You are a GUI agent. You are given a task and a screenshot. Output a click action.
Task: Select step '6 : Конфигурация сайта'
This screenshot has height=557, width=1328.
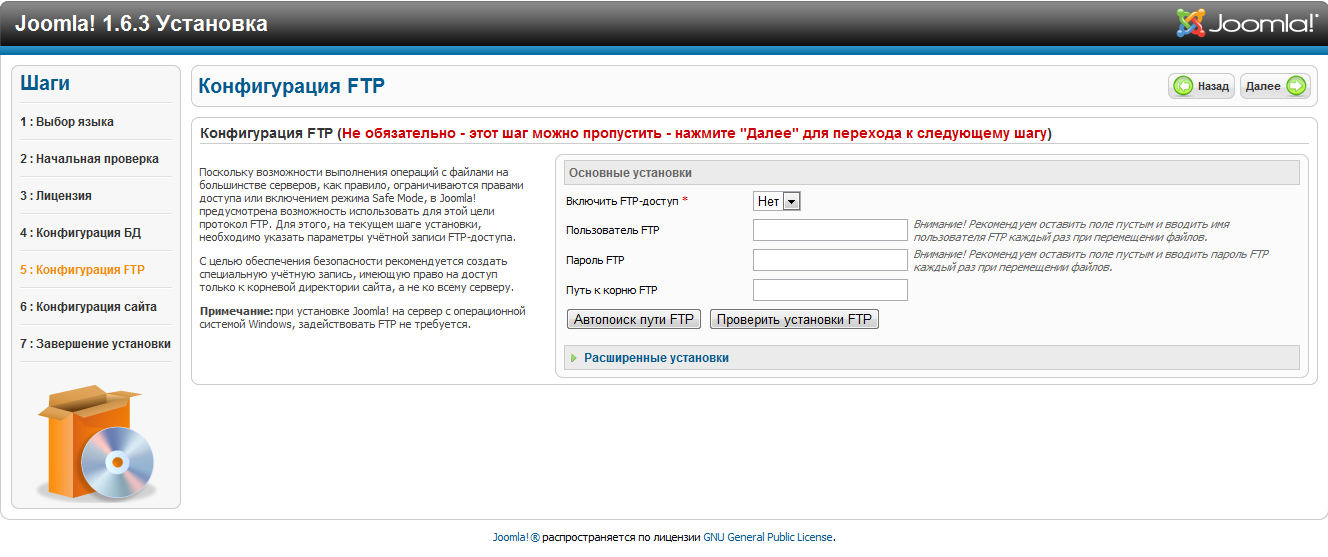(x=88, y=307)
